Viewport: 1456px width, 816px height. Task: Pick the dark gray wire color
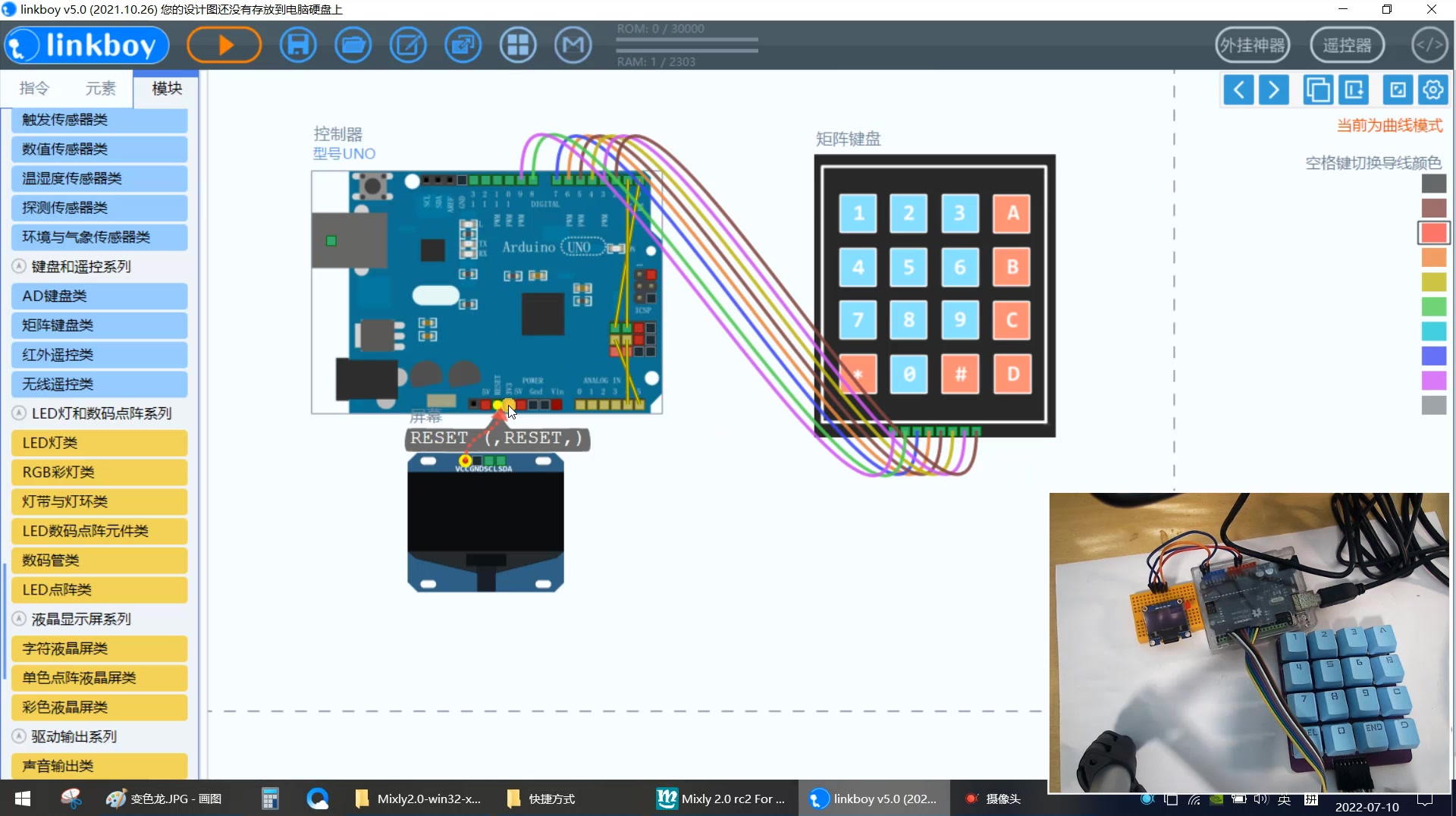coord(1434,184)
